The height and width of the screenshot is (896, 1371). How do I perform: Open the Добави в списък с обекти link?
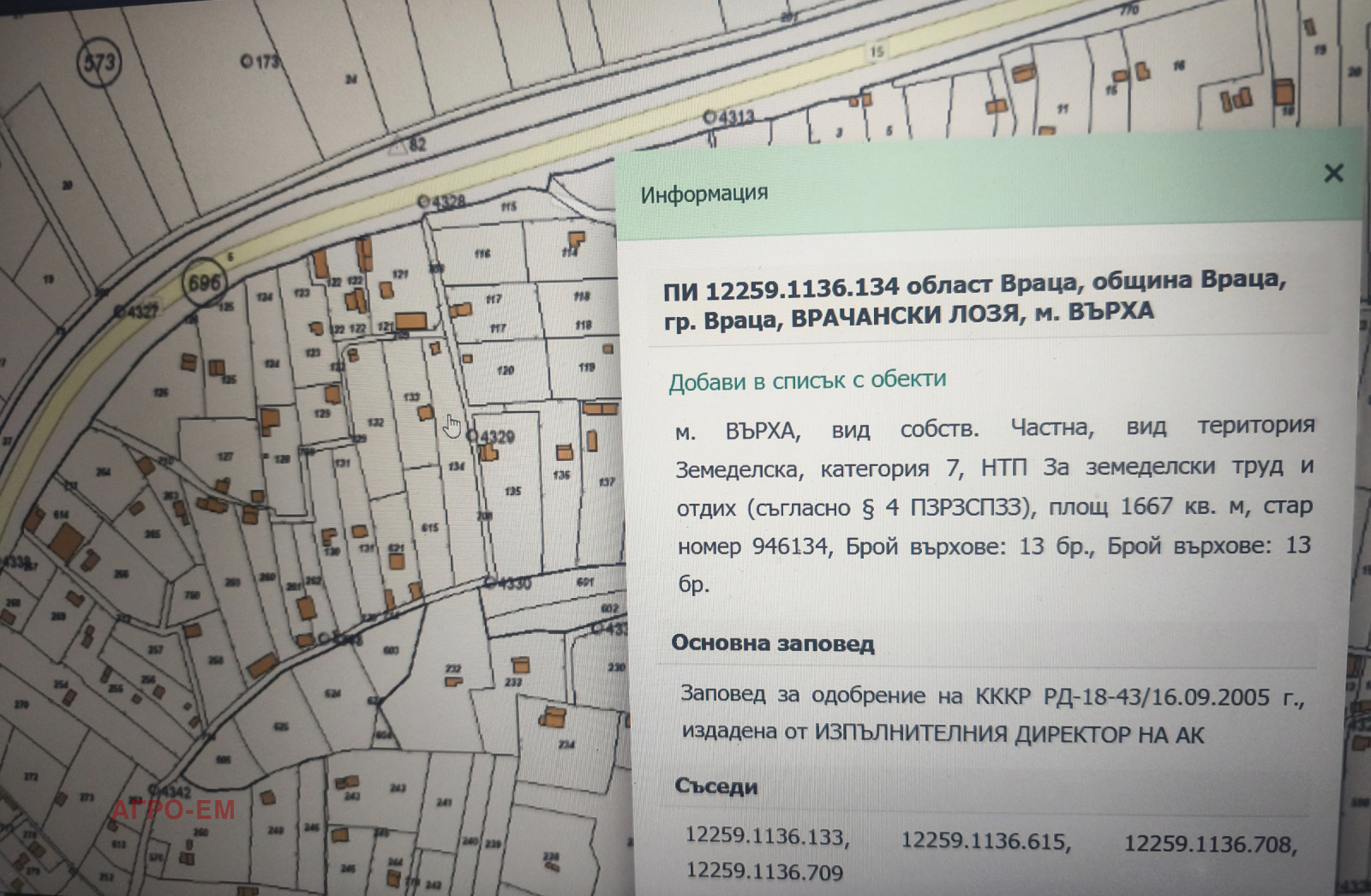[x=808, y=379]
